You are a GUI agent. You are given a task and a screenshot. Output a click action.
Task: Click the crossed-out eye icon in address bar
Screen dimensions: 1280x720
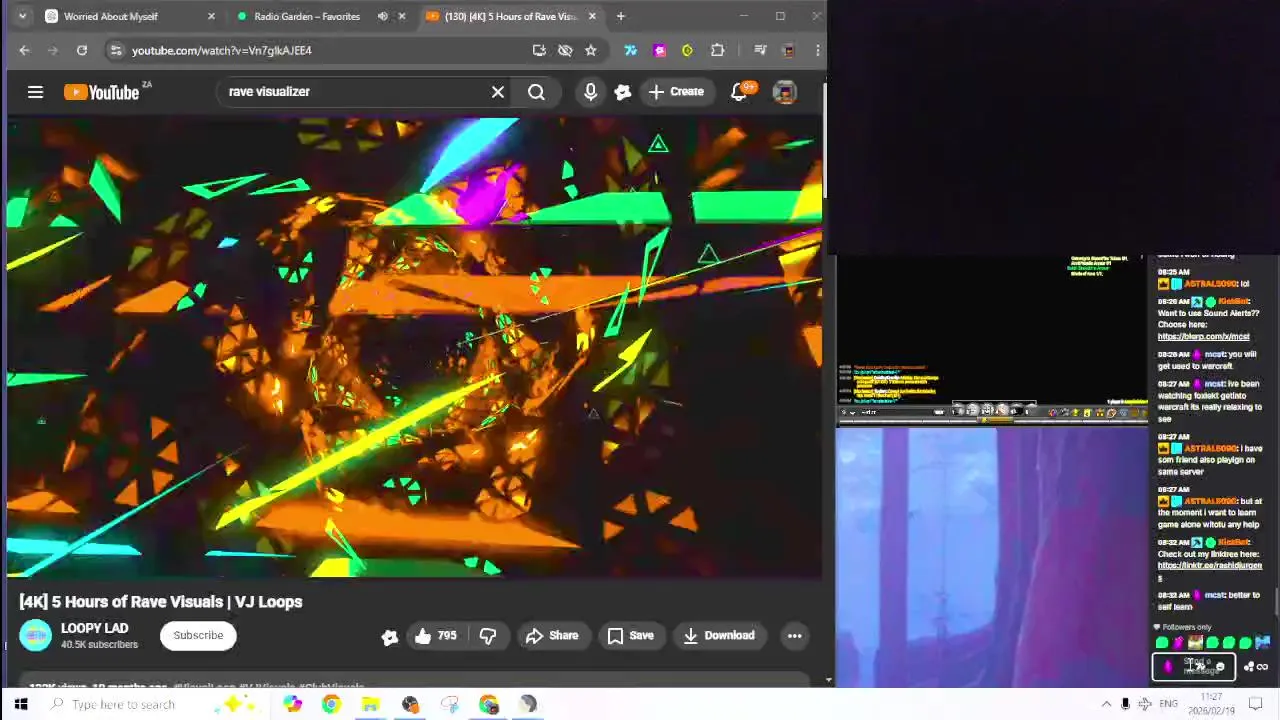(565, 50)
